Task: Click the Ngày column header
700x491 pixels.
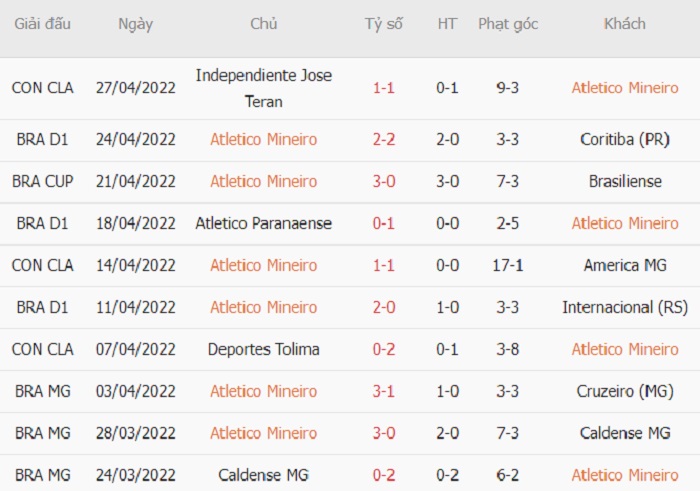Action: pyautogui.click(x=135, y=24)
